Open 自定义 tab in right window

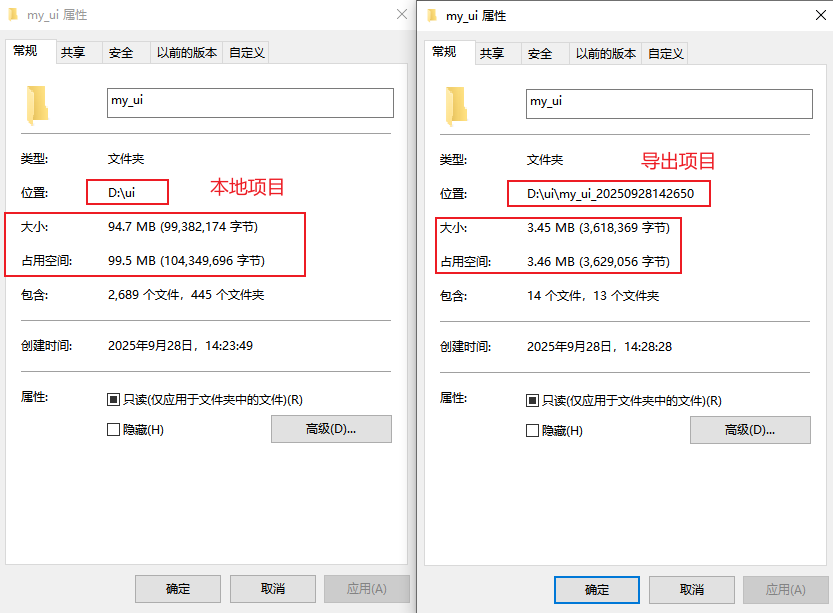tap(665, 54)
